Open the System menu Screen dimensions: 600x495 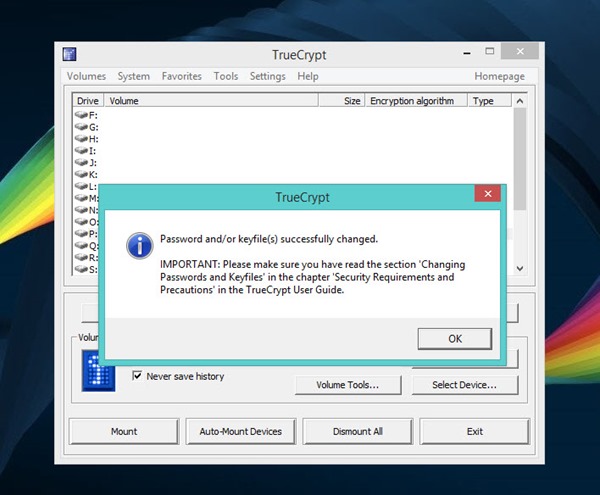(134, 76)
